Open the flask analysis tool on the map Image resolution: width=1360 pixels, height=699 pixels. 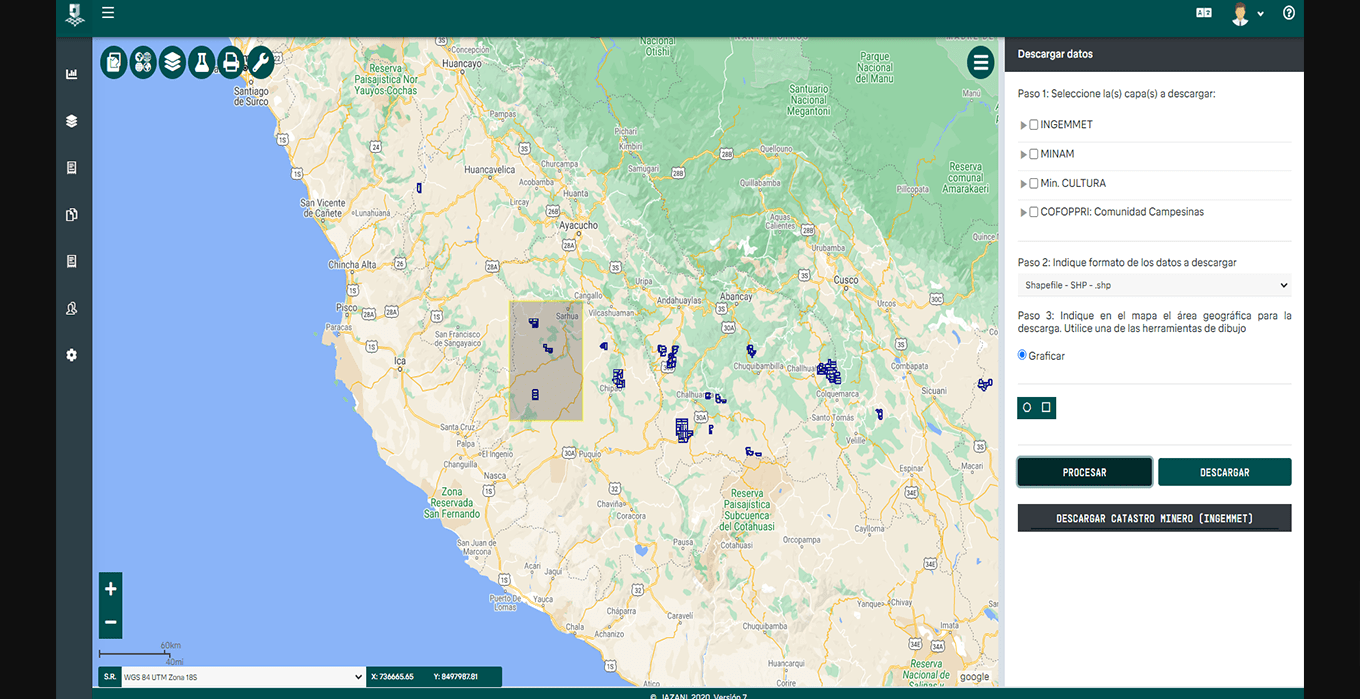click(202, 62)
